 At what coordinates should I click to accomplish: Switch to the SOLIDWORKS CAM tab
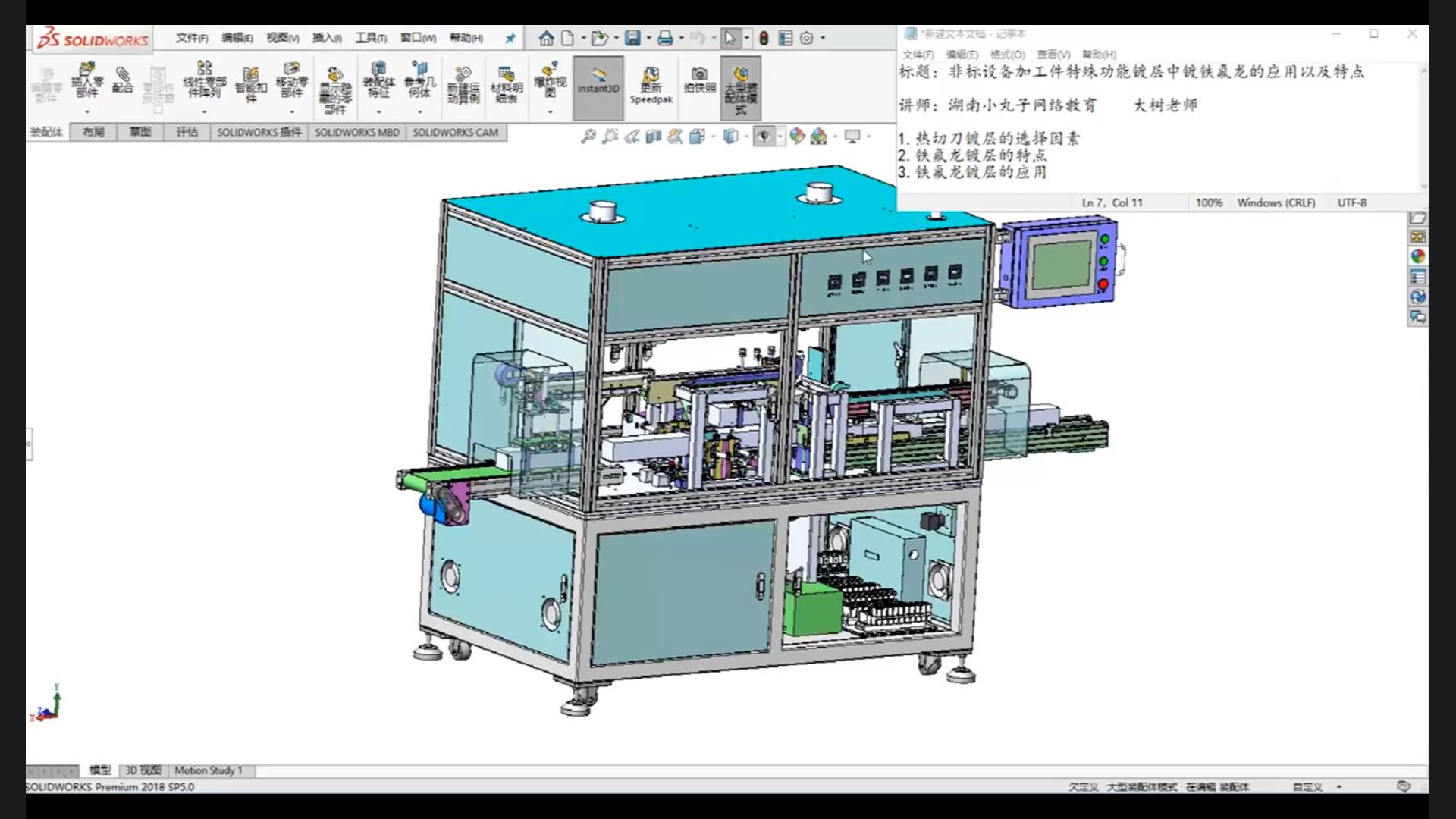[x=456, y=132]
